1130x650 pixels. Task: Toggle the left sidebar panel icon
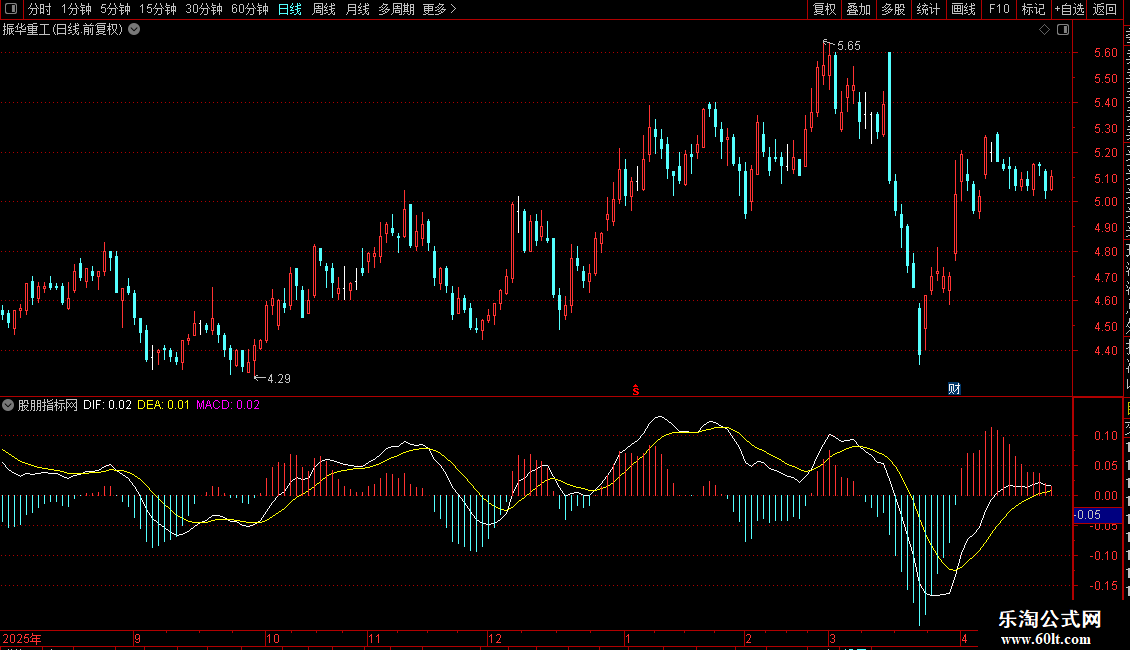pyautogui.click(x=11, y=9)
